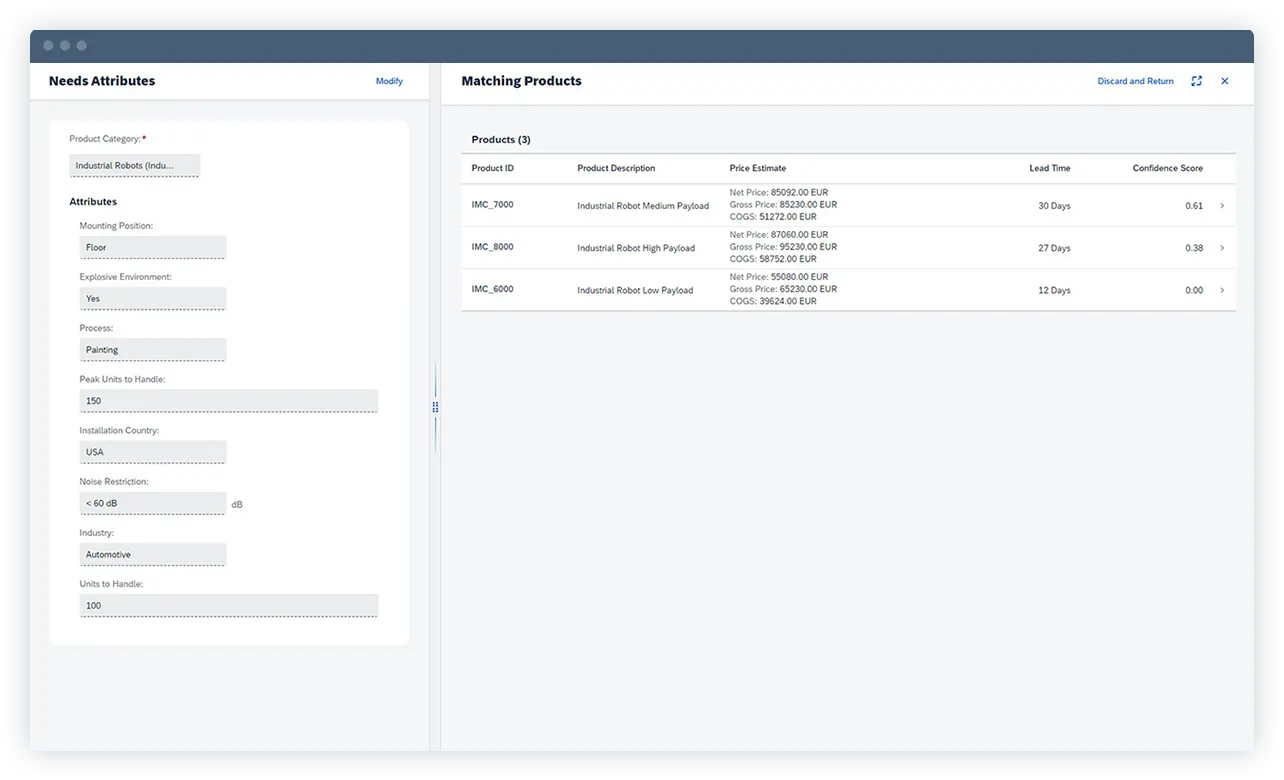1284x780 pixels.
Task: Click the Modify link
Action: pyautogui.click(x=389, y=81)
